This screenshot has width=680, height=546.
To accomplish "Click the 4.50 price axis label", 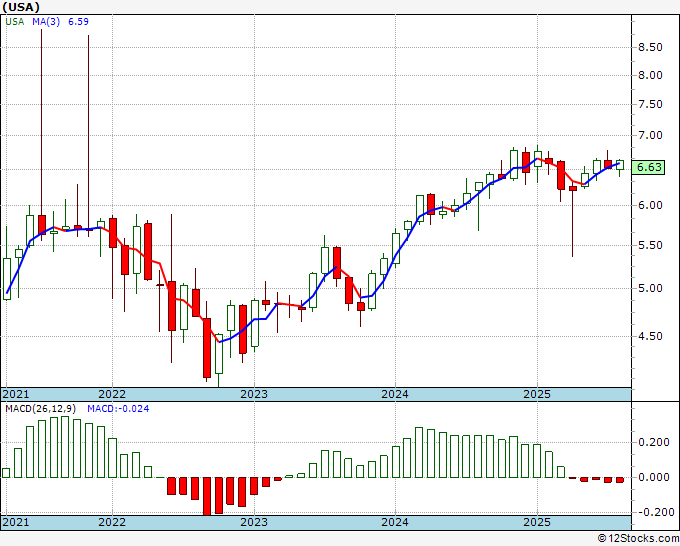I will [650, 336].
